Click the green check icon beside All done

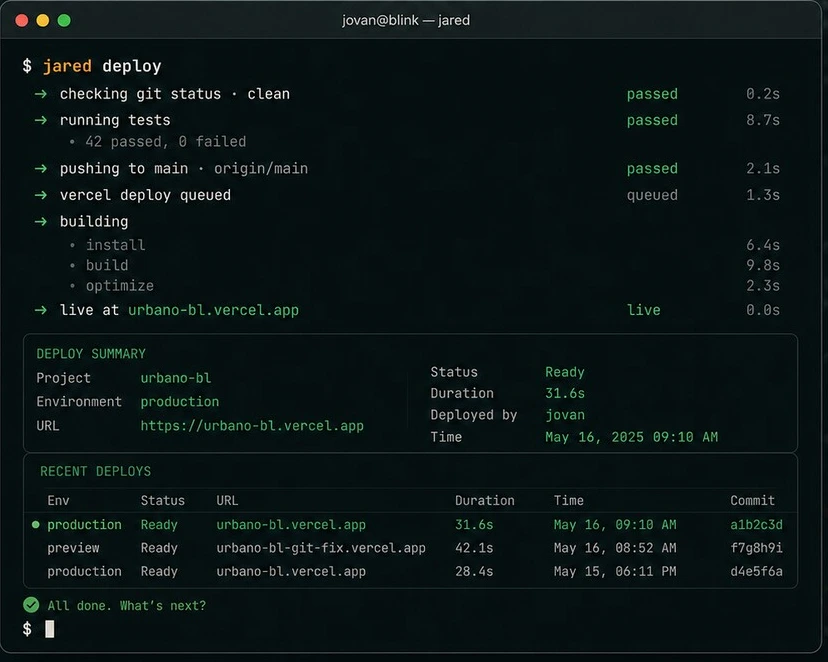(31, 605)
